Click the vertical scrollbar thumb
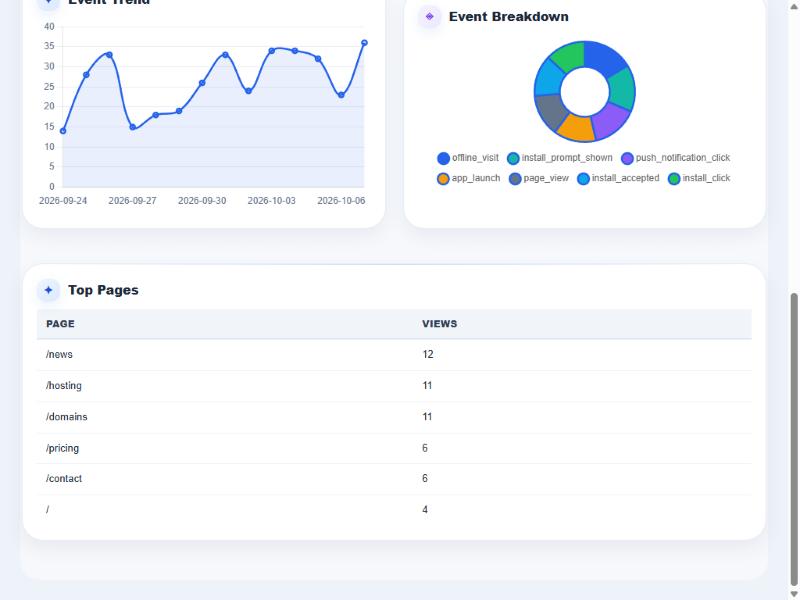The image size is (800, 600). pyautogui.click(x=794, y=439)
